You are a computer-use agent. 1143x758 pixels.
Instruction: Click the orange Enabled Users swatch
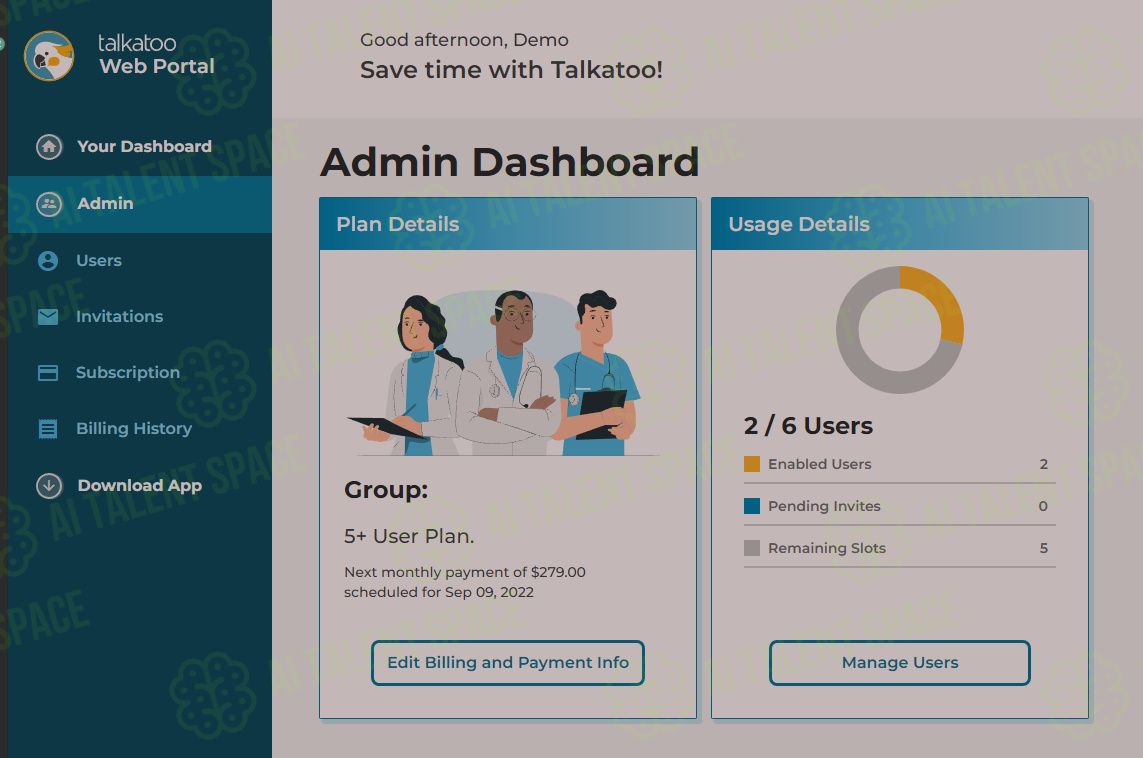(x=752, y=464)
